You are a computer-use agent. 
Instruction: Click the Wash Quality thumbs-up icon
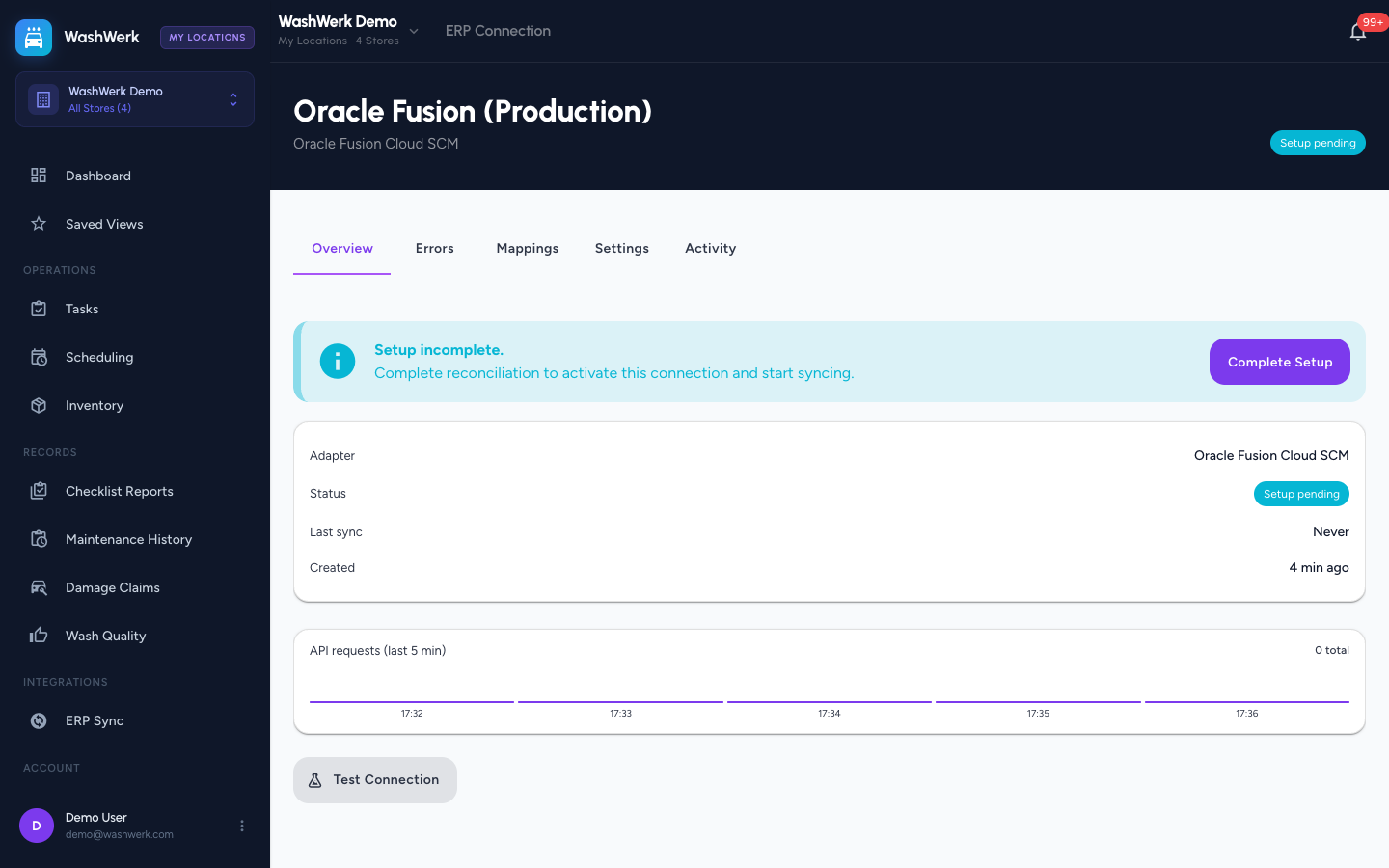click(x=39, y=636)
